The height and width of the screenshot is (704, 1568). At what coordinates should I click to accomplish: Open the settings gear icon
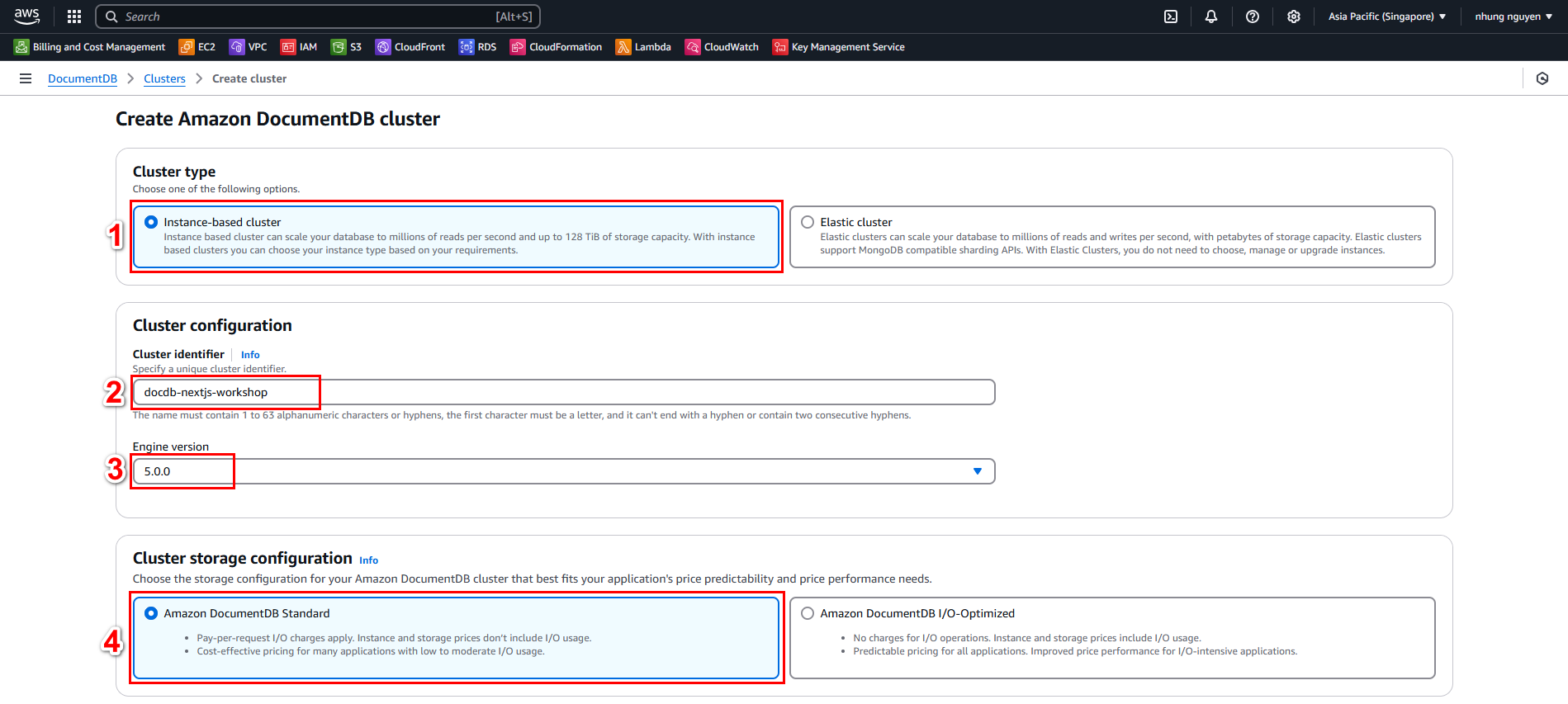click(1294, 17)
